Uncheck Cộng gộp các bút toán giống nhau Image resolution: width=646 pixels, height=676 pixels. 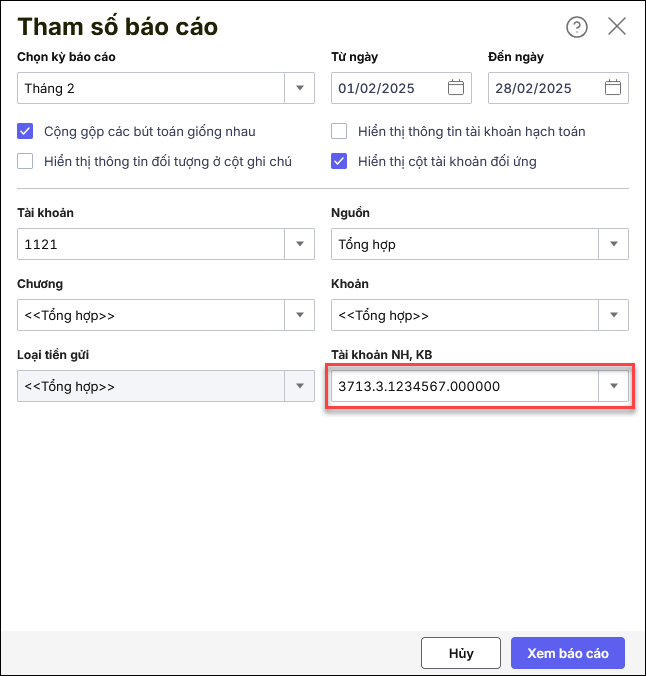click(x=26, y=131)
